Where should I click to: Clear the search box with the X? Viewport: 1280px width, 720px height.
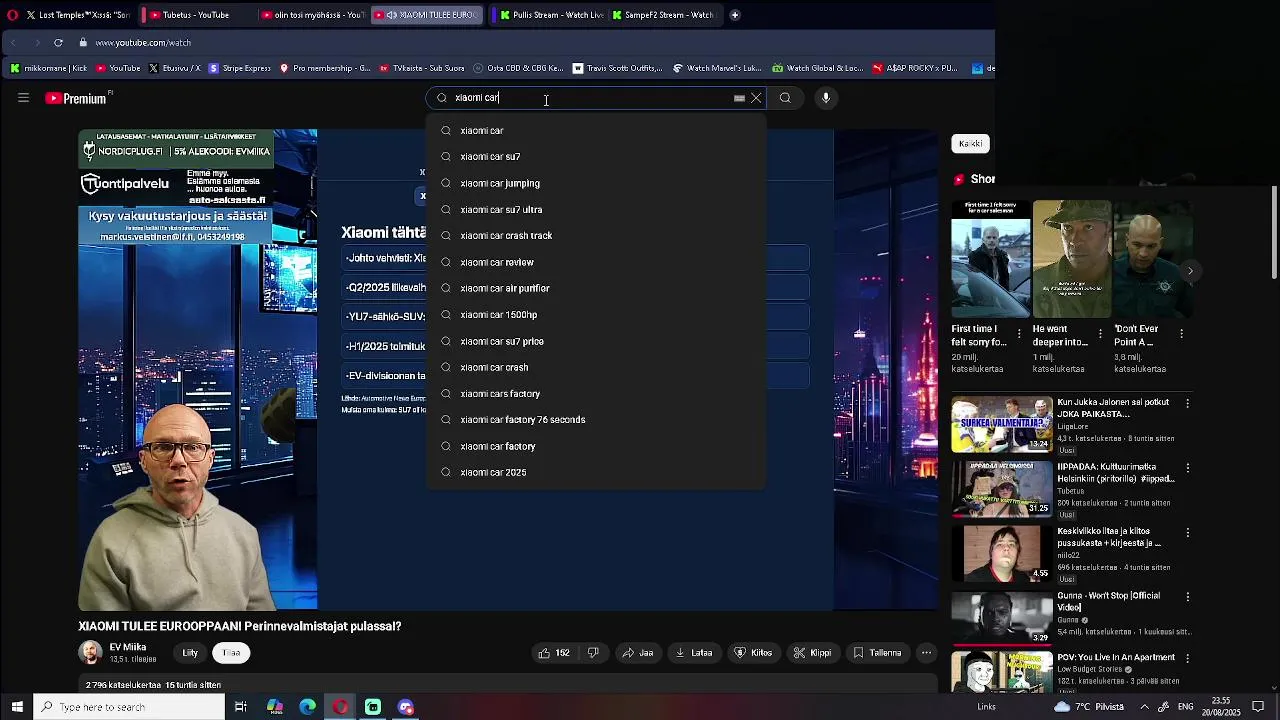point(756,98)
